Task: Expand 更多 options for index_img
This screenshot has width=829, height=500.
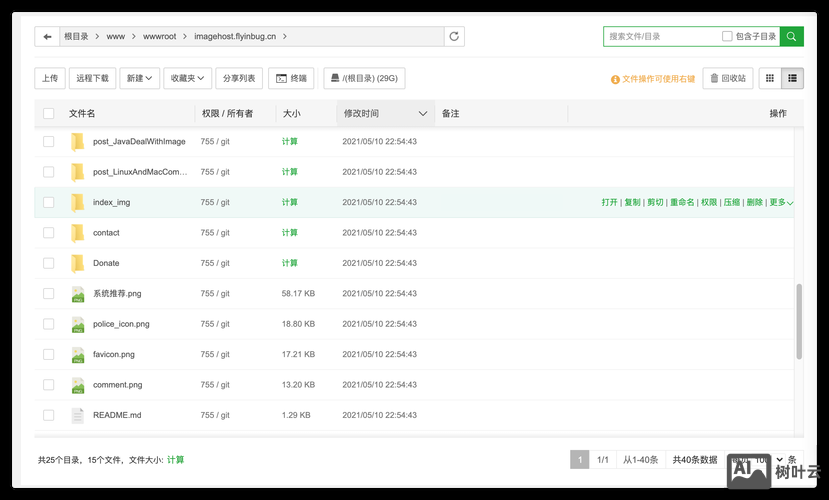Action: click(781, 202)
